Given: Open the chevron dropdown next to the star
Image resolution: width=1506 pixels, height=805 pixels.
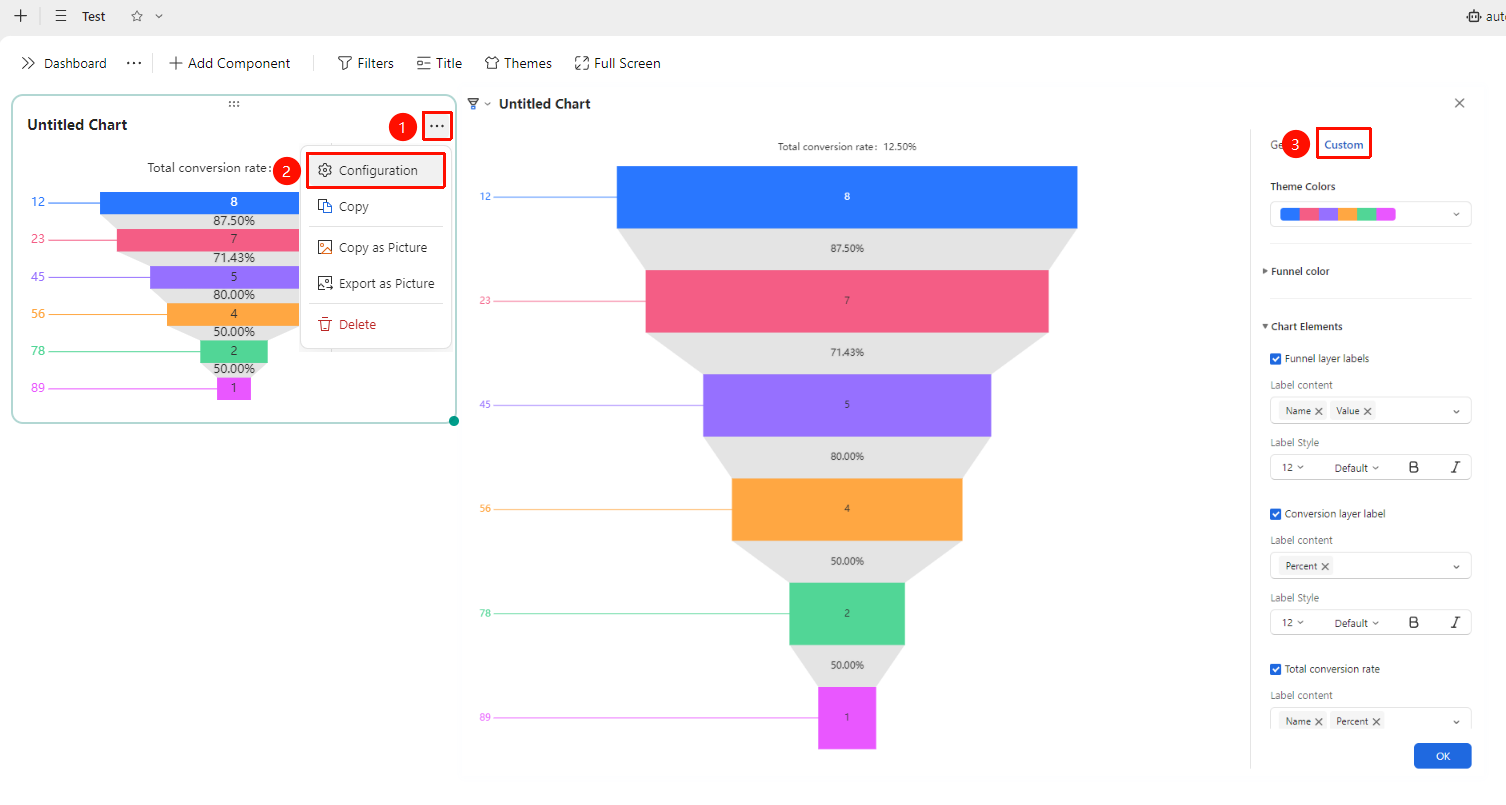Looking at the screenshot, I should pos(159,17).
